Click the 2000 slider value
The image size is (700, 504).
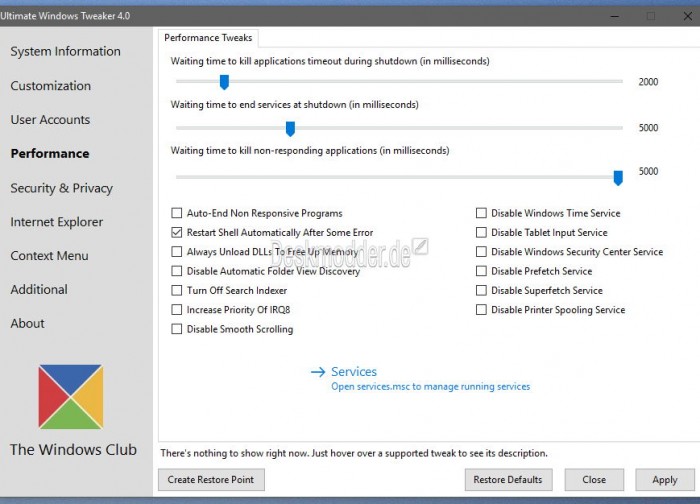coord(648,82)
